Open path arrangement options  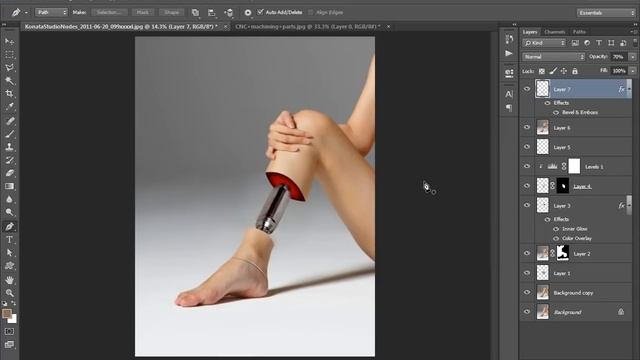tap(229, 13)
